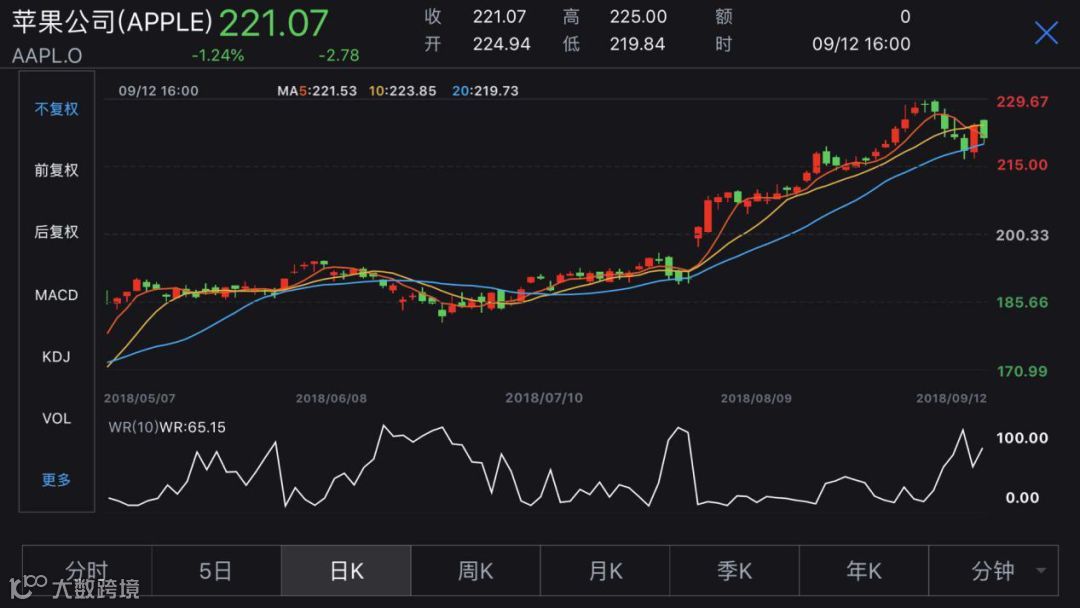Click the last green candlestick on chart

click(984, 129)
